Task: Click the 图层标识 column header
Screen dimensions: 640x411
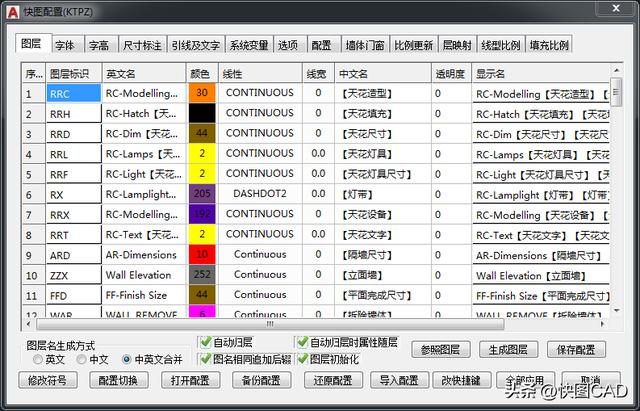Action: tap(74, 74)
